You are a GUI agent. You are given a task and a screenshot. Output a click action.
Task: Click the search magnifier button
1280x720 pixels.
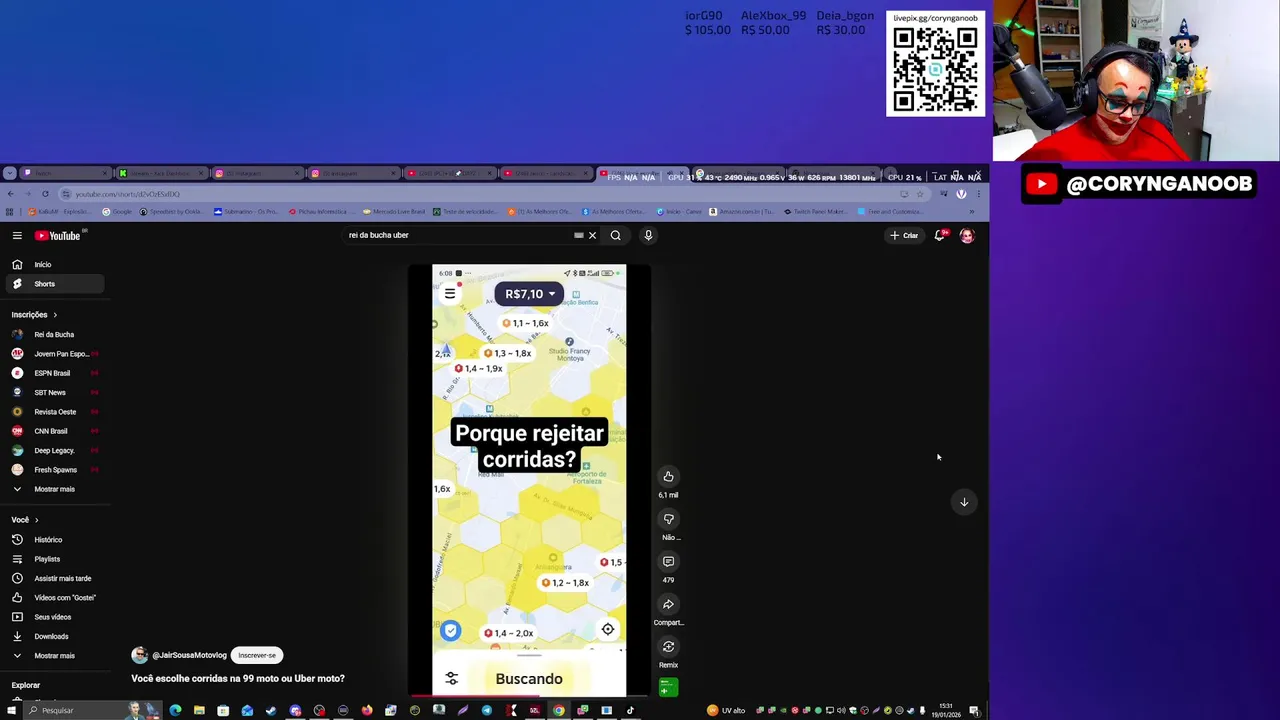(616, 236)
